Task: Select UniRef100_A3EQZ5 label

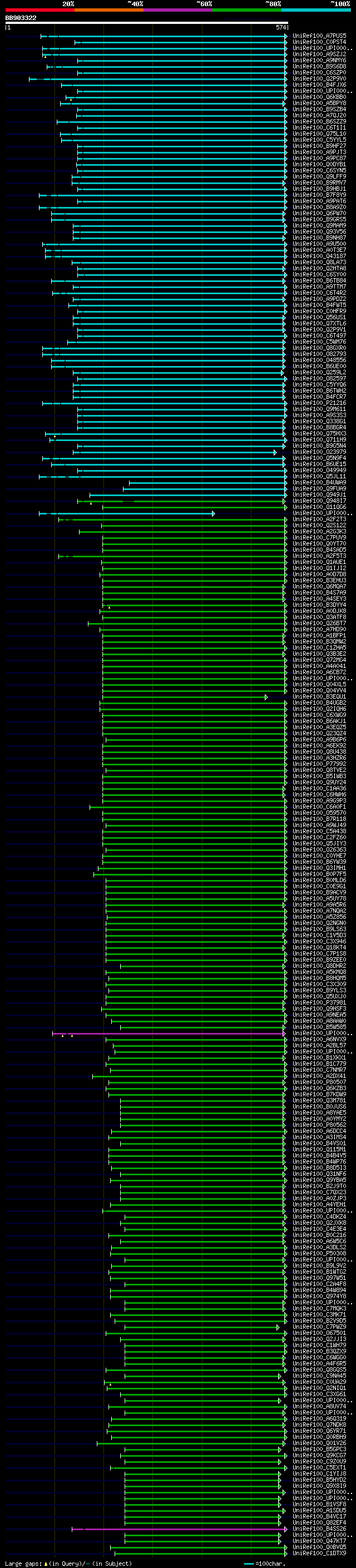Action: click(319, 728)
